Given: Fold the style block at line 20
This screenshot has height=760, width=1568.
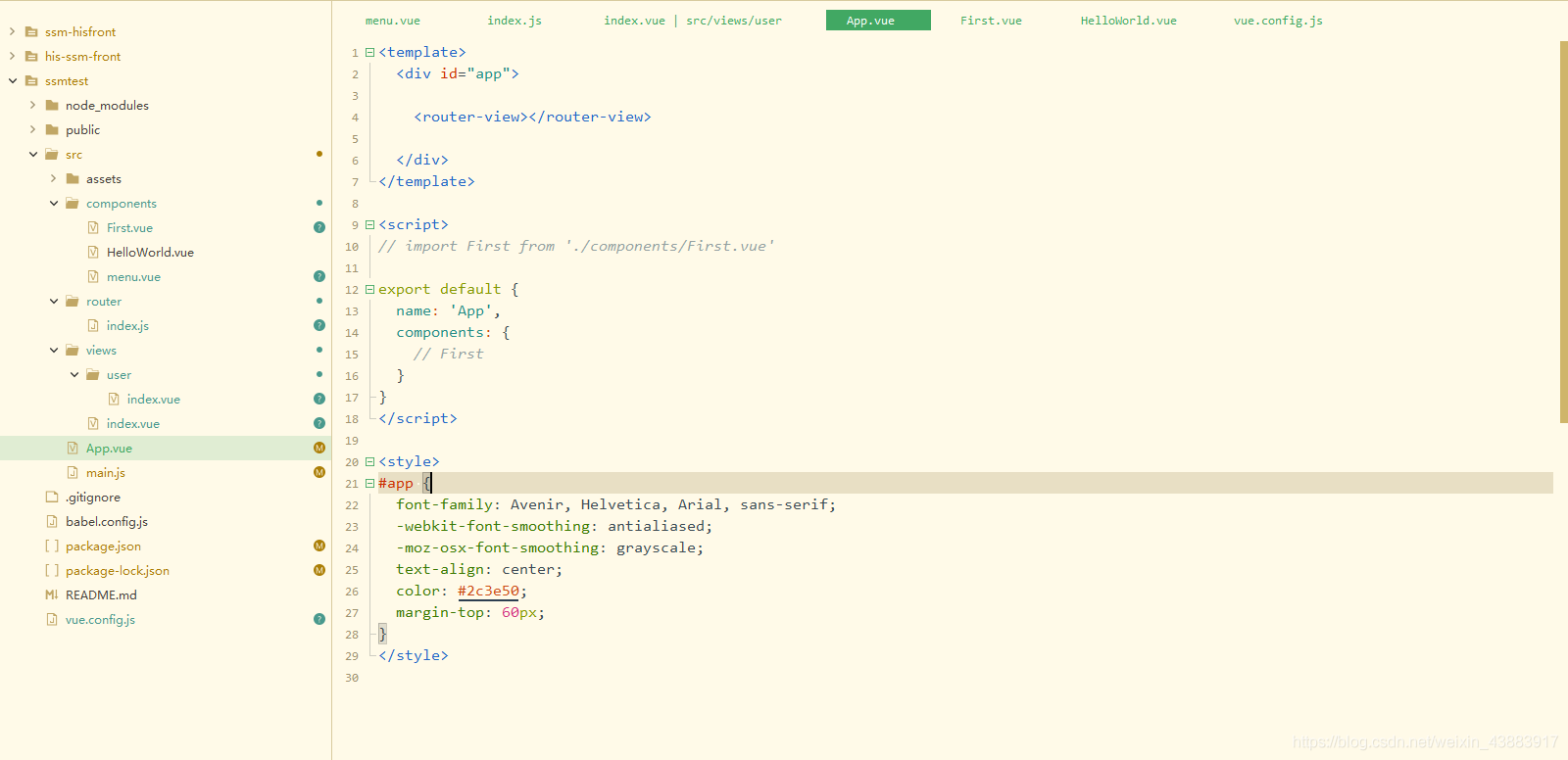Looking at the screenshot, I should click(369, 462).
